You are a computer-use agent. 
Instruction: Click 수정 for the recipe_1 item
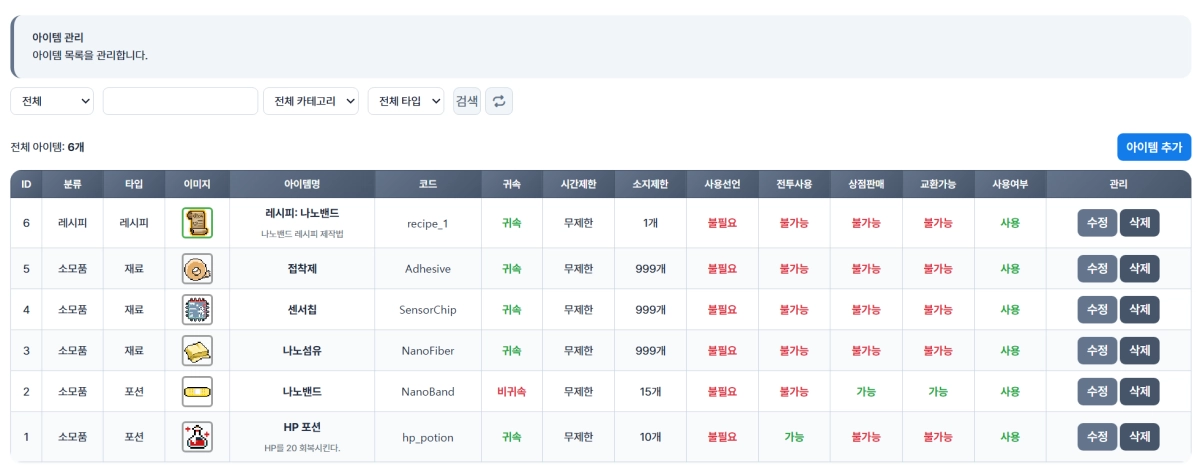(1096, 223)
